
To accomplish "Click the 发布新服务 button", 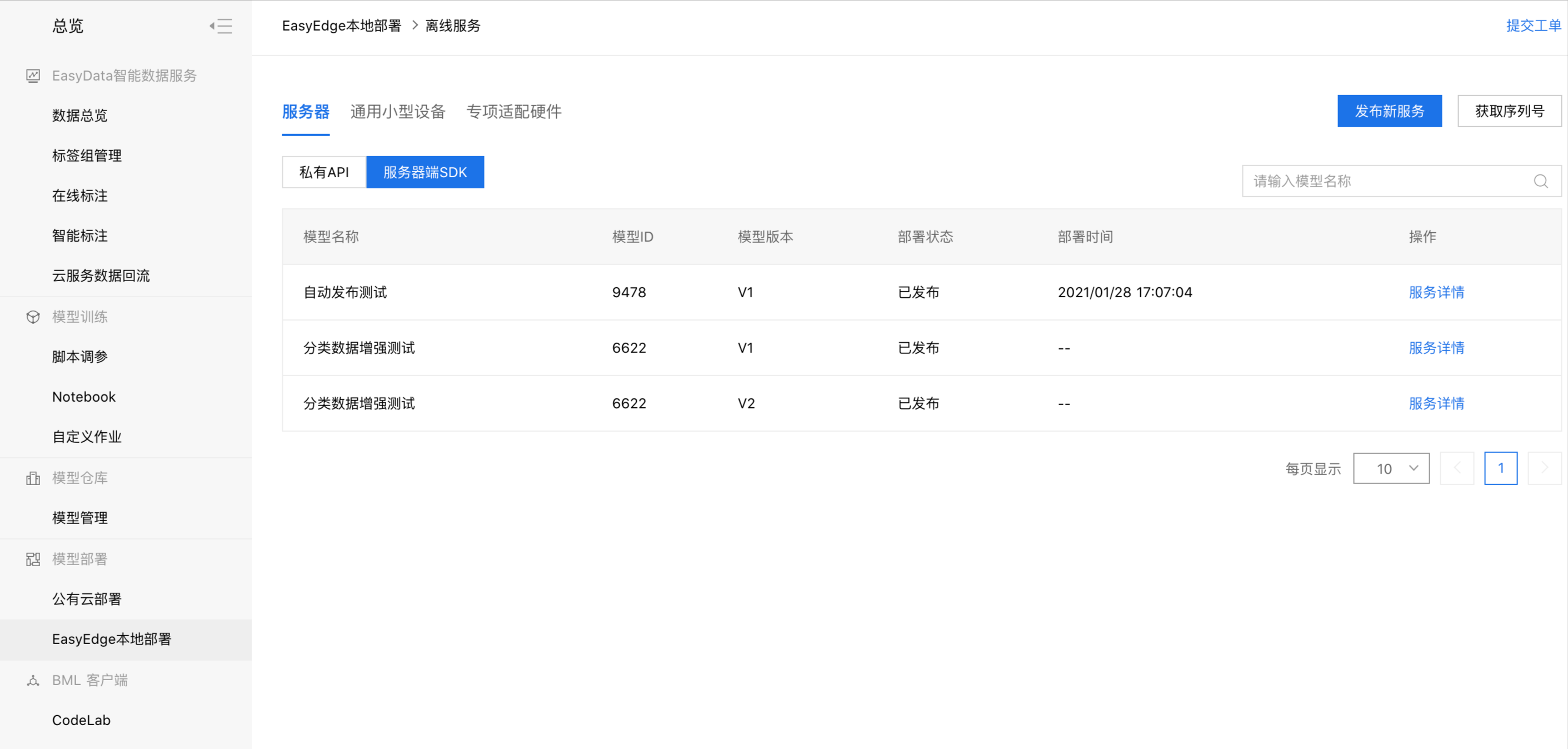I will coord(1390,111).
